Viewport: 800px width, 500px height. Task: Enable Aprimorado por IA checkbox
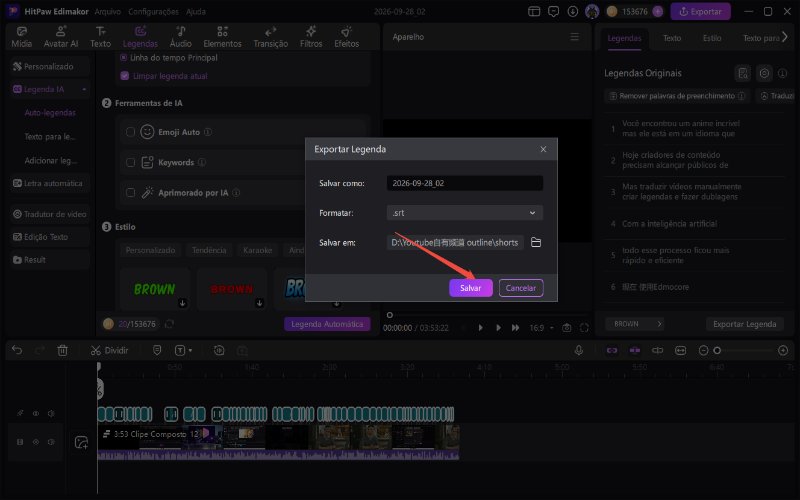coord(130,193)
